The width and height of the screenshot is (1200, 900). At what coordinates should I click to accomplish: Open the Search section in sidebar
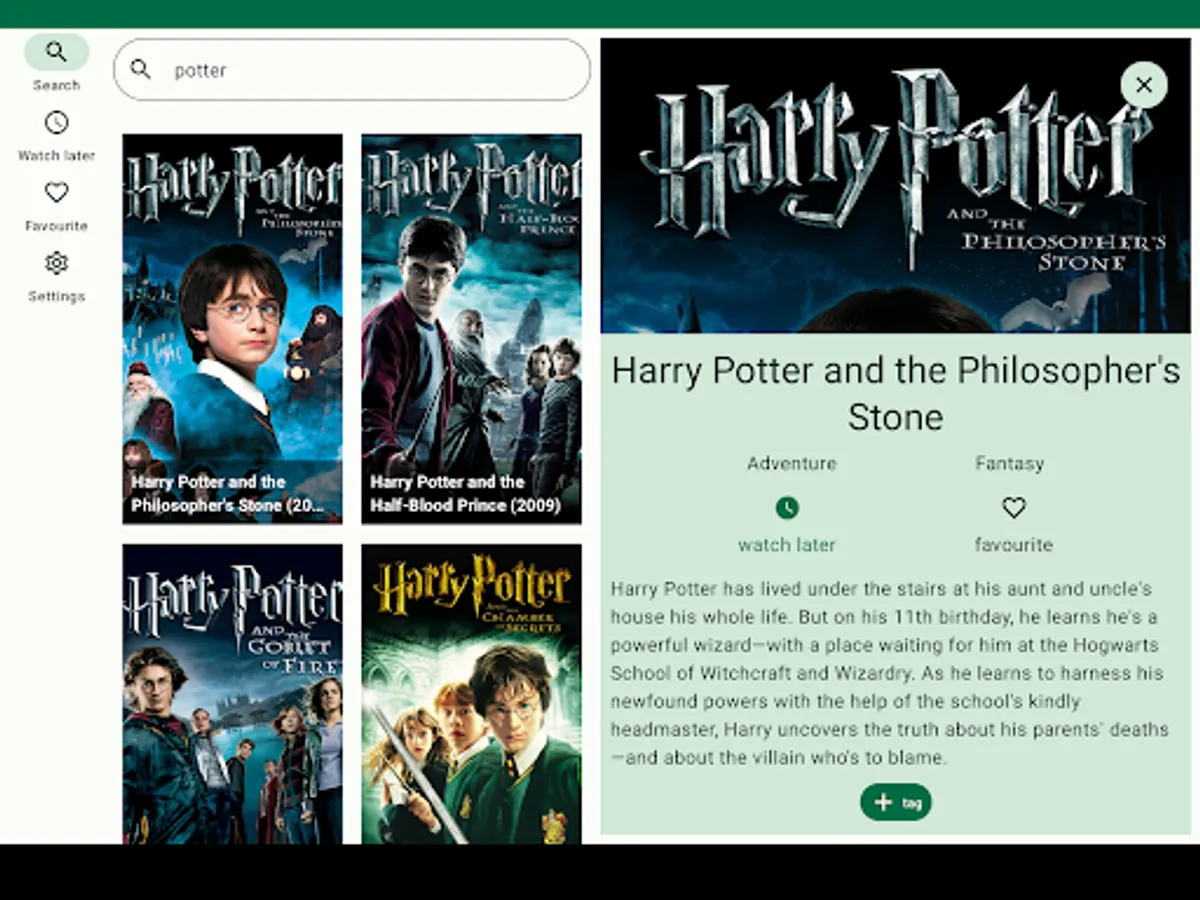click(56, 63)
